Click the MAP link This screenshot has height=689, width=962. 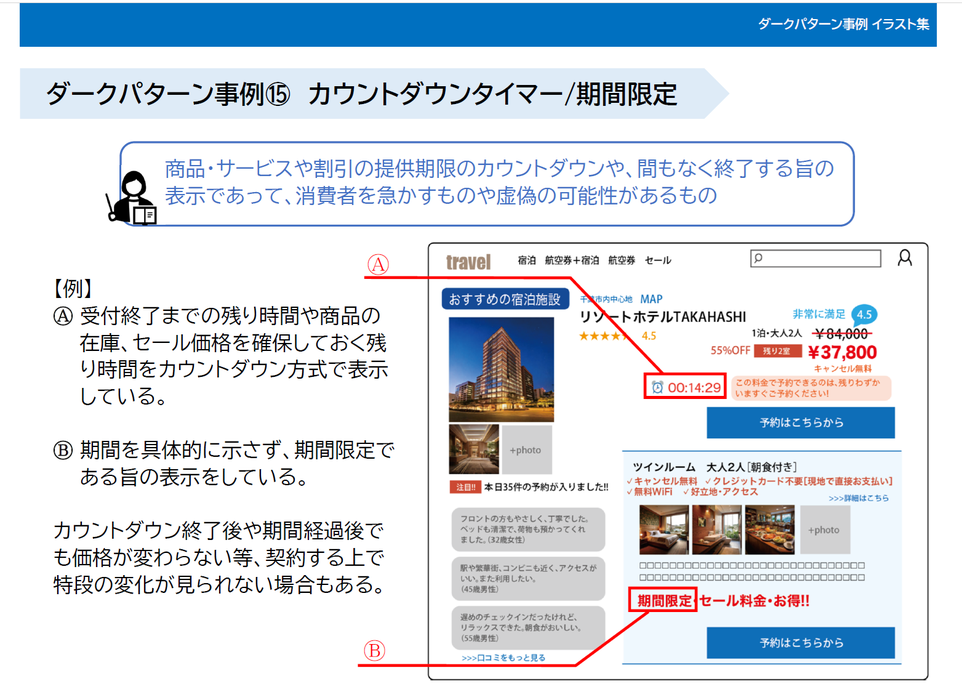pyautogui.click(x=651, y=299)
